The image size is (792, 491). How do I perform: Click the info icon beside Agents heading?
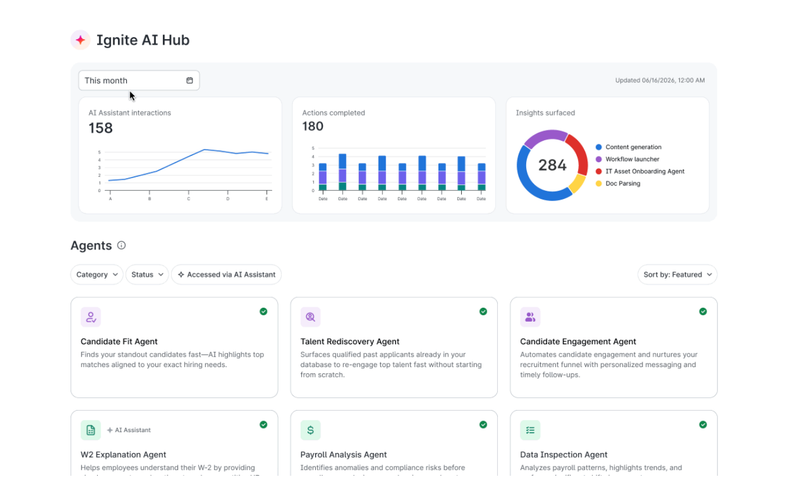coord(121,245)
